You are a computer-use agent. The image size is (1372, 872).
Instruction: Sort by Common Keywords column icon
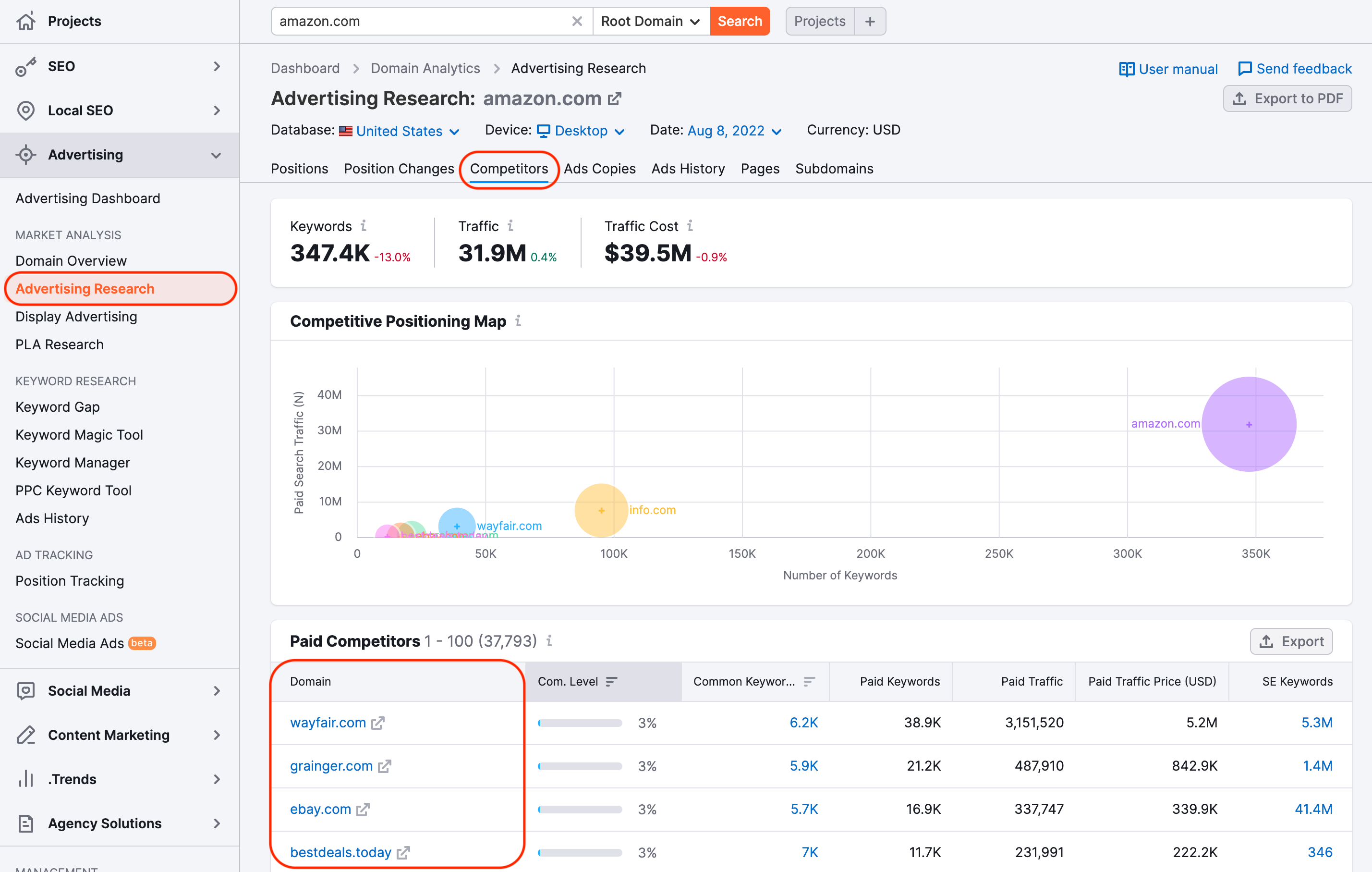point(809,681)
